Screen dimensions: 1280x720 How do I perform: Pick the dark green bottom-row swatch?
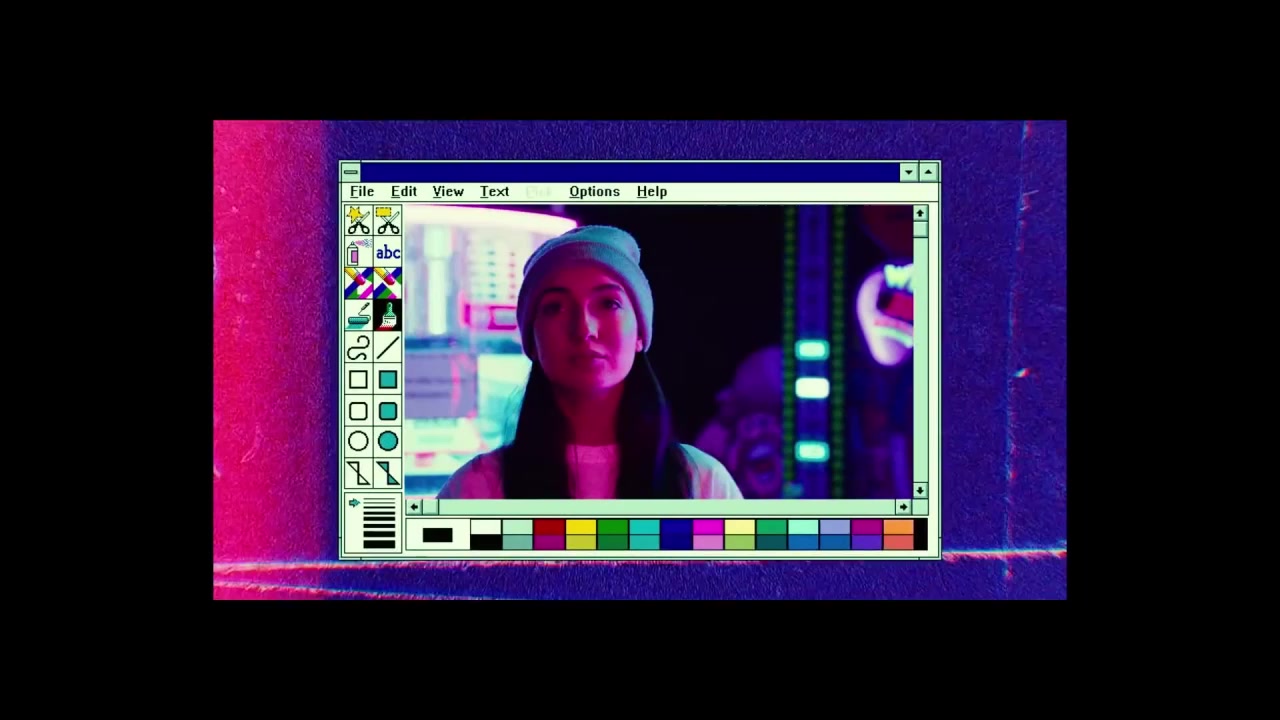(613, 542)
